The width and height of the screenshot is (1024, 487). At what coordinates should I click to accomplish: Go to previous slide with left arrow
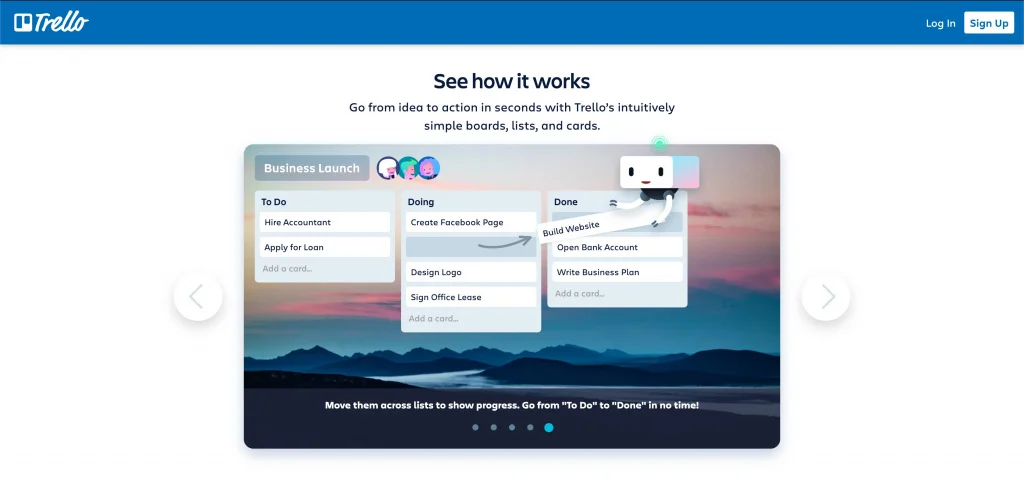tap(197, 296)
